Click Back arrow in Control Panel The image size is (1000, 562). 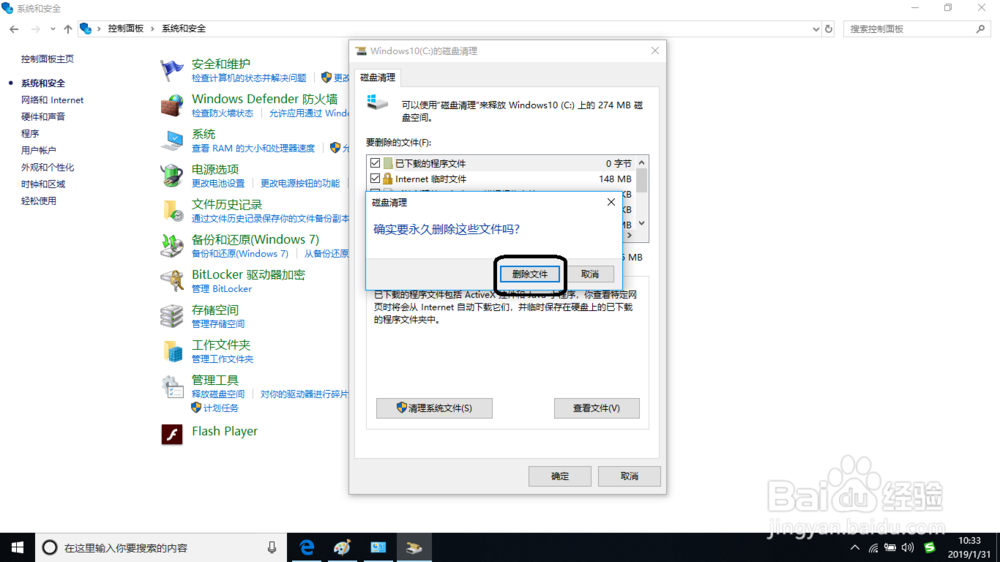pyautogui.click(x=14, y=29)
